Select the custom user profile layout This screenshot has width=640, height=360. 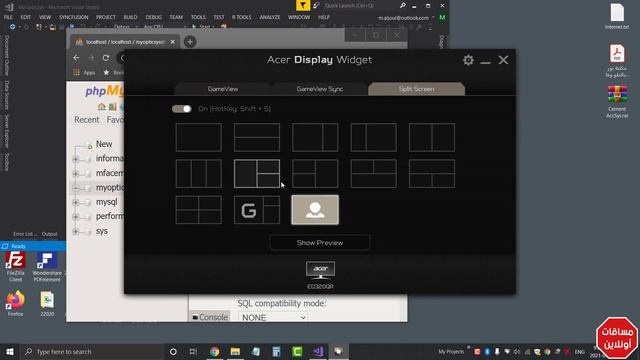coord(315,210)
